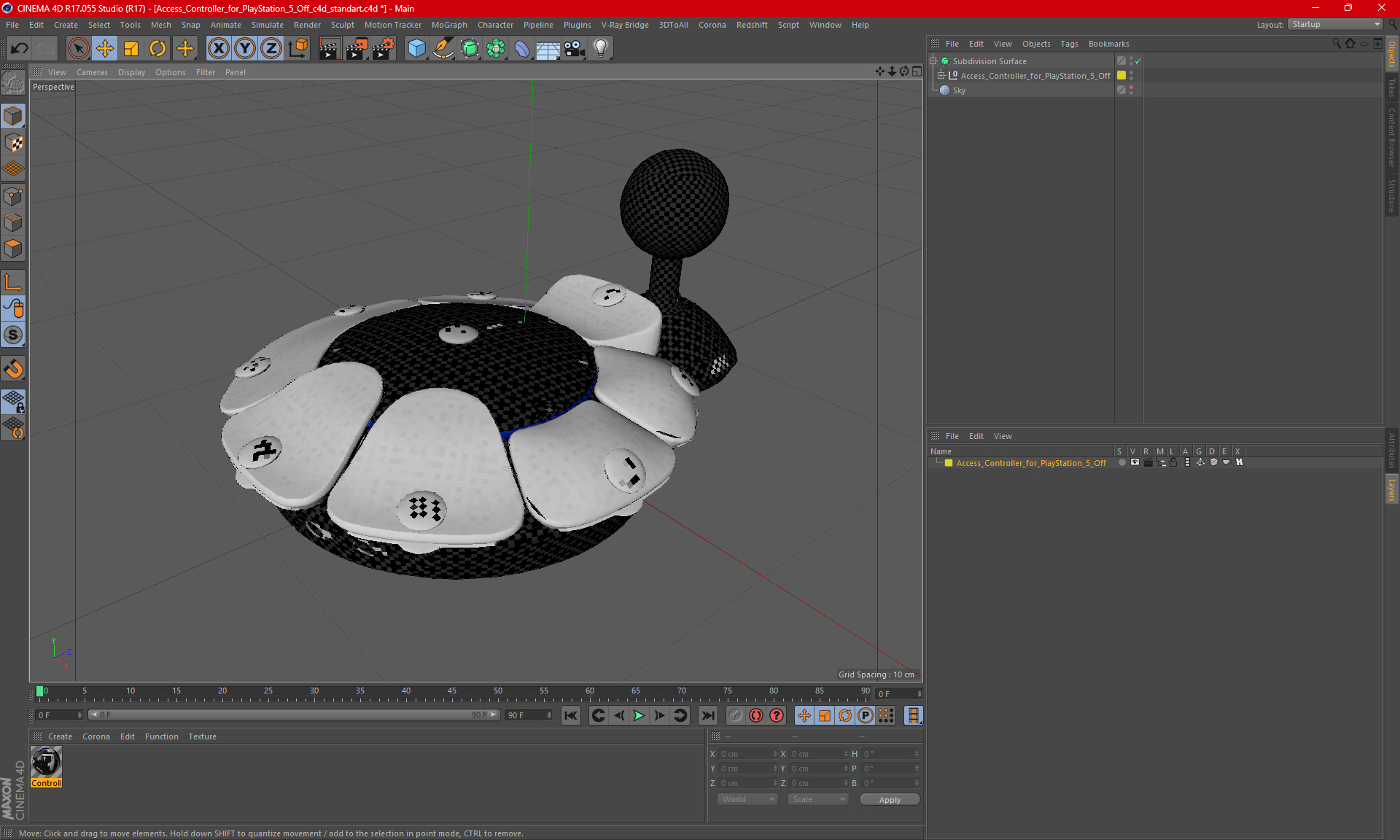This screenshot has height=840, width=1400.
Task: Add a Bend deformer
Action: (522, 49)
